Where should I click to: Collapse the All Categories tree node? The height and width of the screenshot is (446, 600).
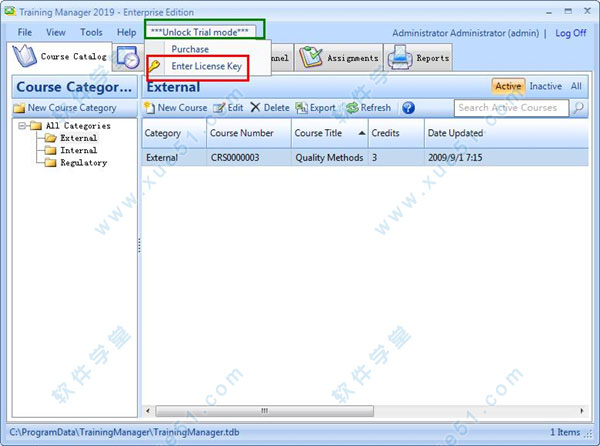(x=22, y=125)
